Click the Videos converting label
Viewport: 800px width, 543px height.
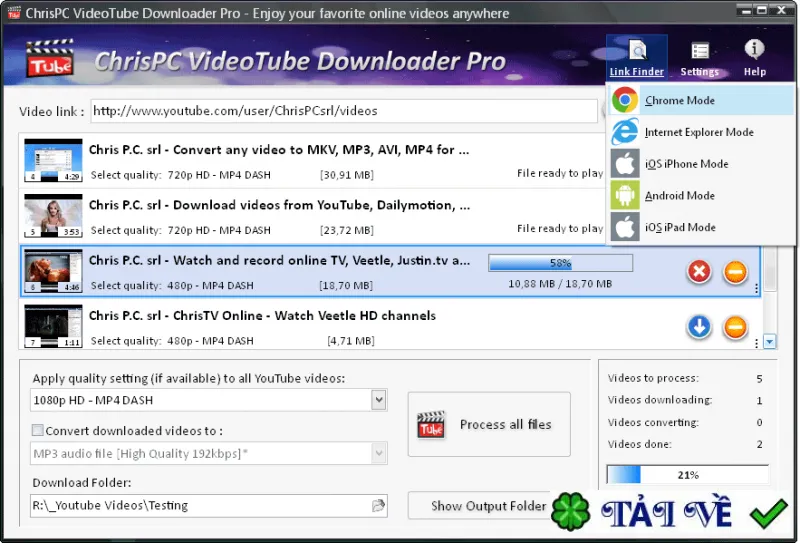(653, 422)
